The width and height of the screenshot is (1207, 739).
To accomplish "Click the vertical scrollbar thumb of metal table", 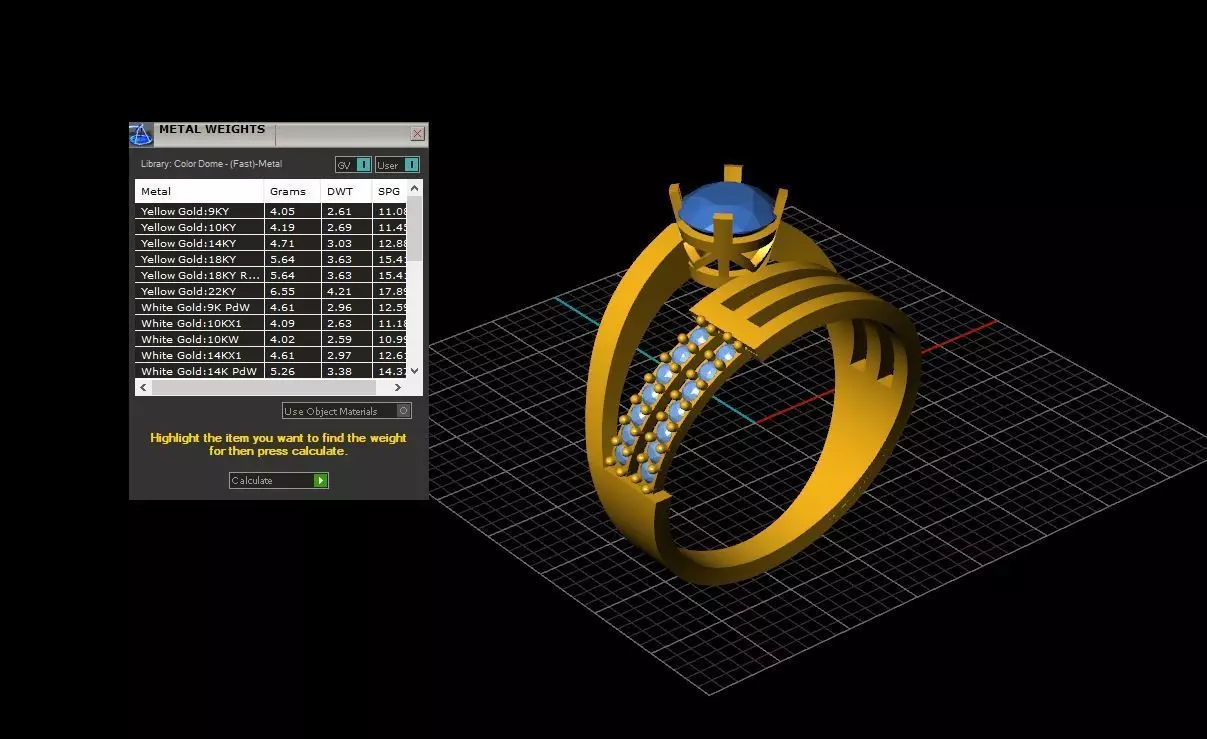I will [x=415, y=228].
